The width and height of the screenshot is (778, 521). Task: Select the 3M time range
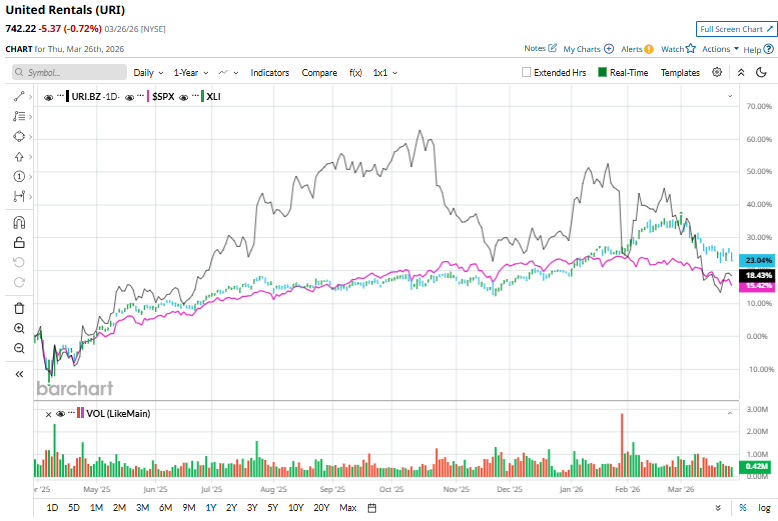point(142,508)
